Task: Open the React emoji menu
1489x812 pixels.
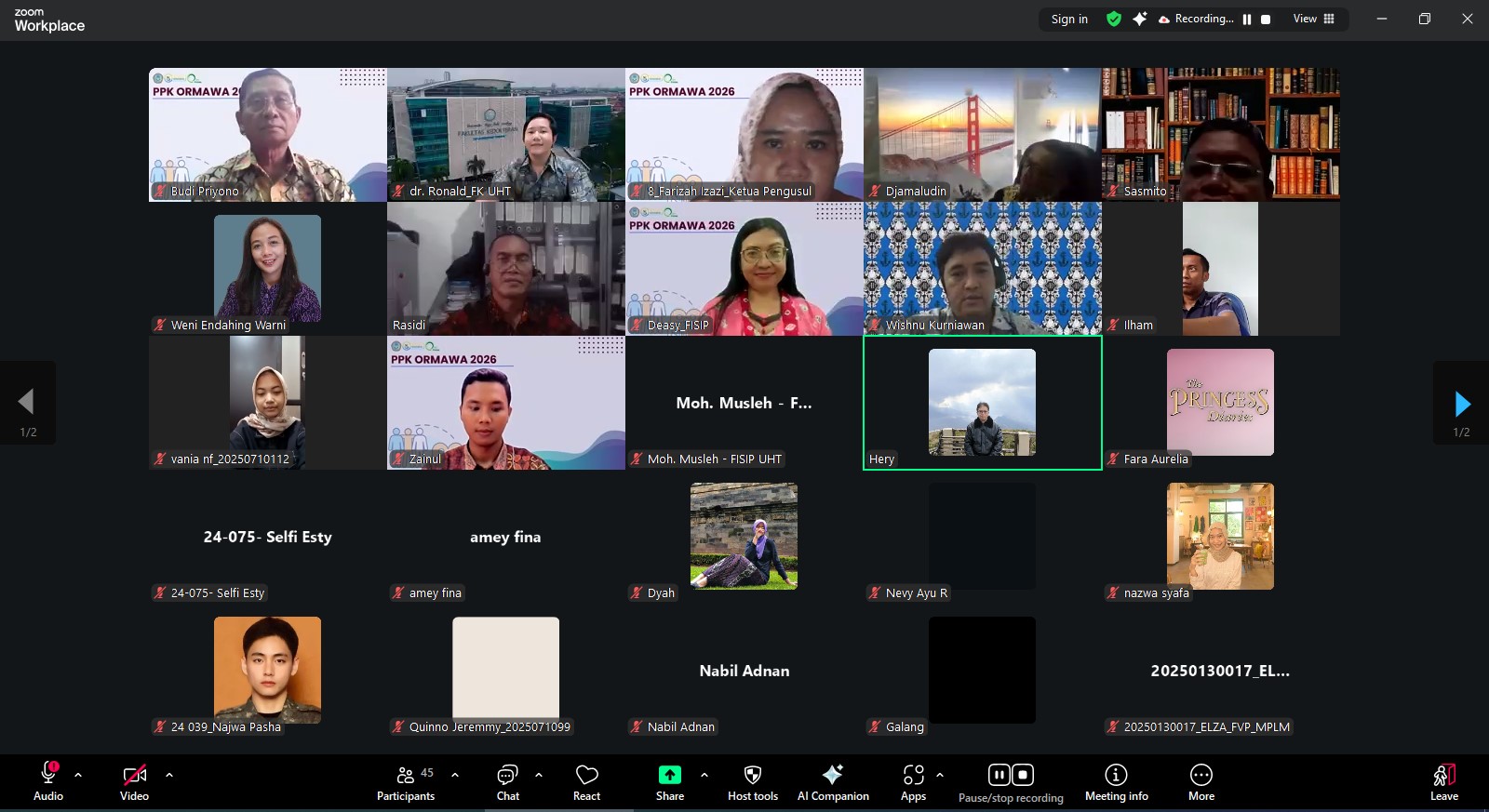Action: [586, 782]
